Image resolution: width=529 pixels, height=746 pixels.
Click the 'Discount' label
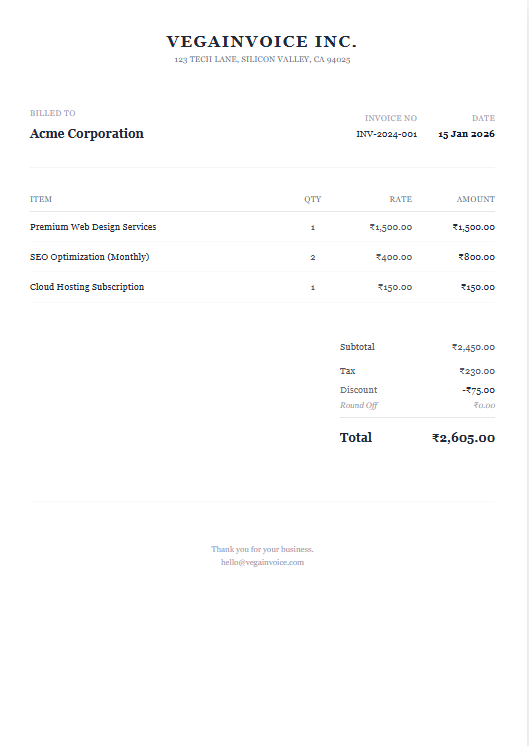pyautogui.click(x=359, y=390)
